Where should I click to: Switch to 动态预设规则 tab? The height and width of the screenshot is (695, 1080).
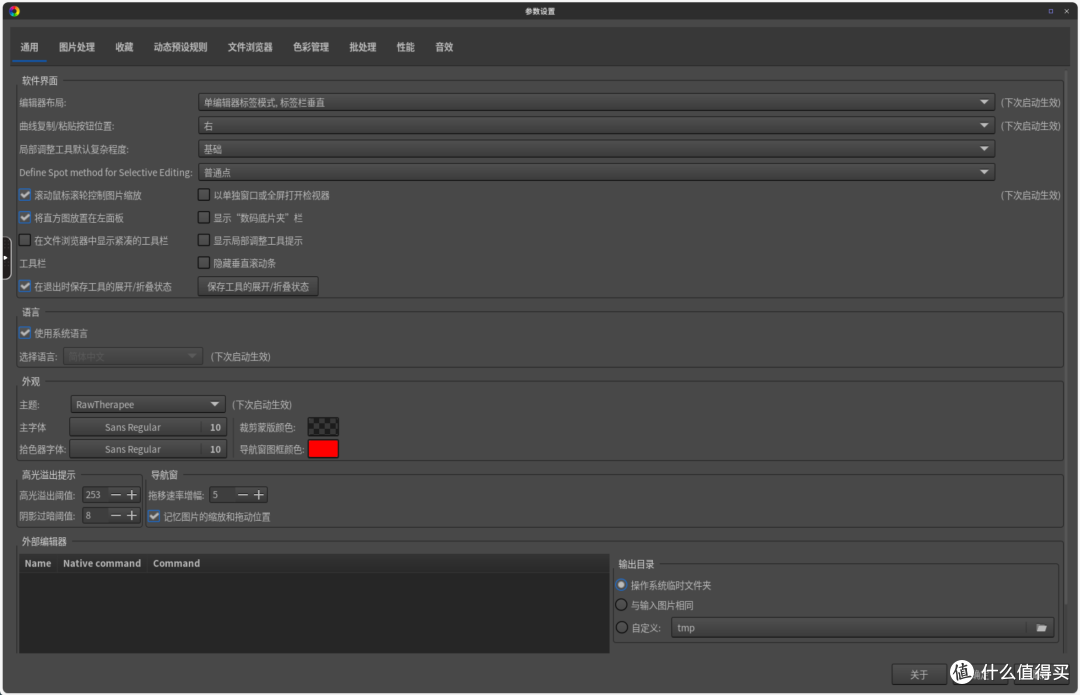(x=180, y=47)
